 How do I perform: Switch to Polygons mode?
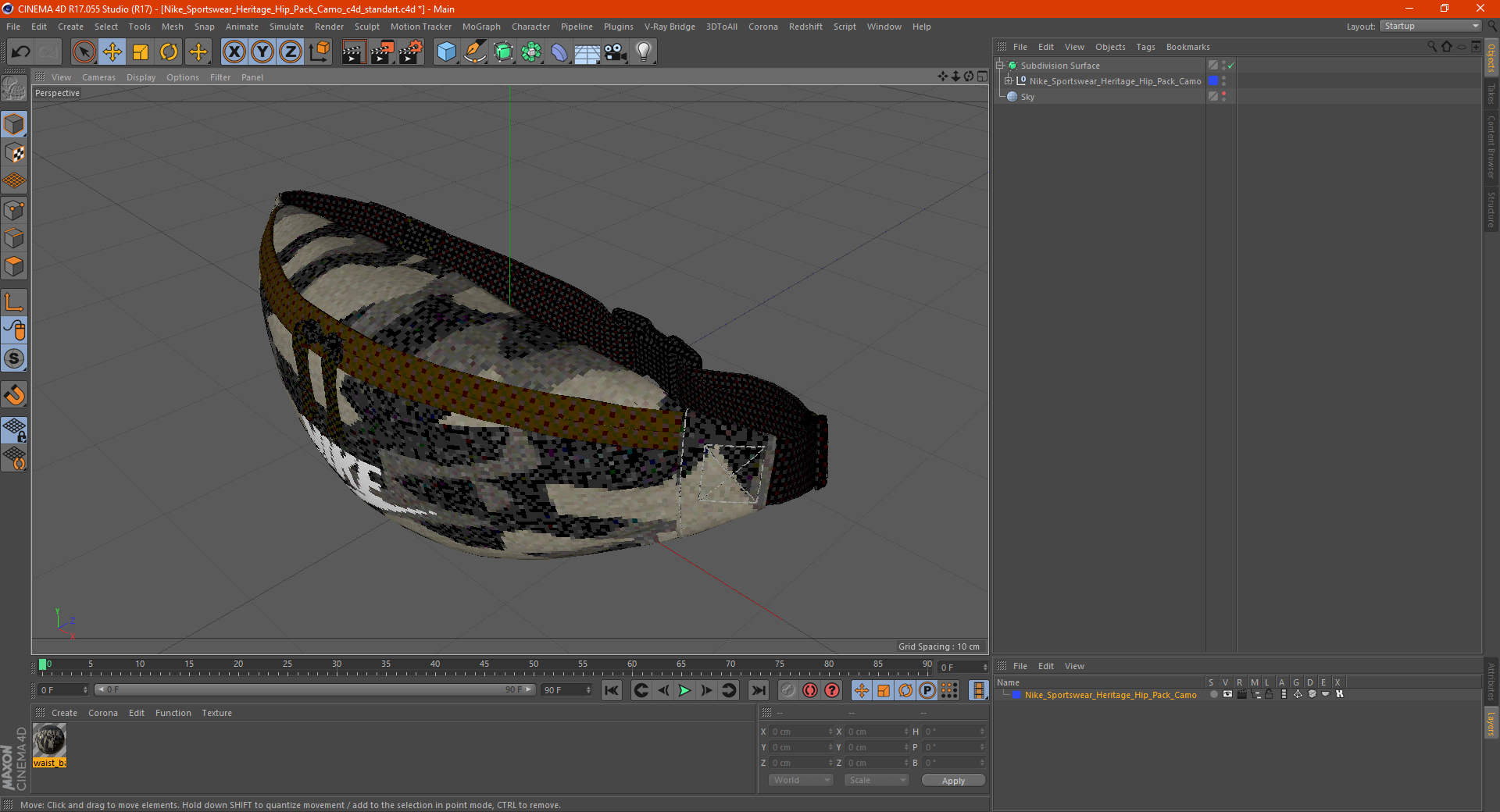(14, 266)
